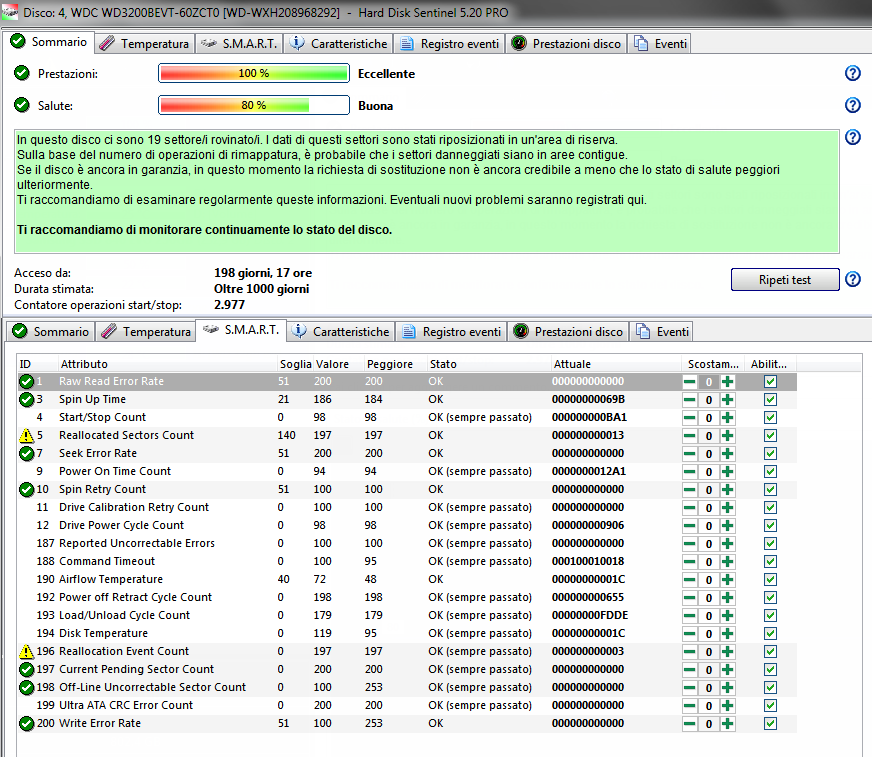Increase offset plus for Write Error Rate
Image resolution: width=872 pixels, height=757 pixels.
(727, 724)
